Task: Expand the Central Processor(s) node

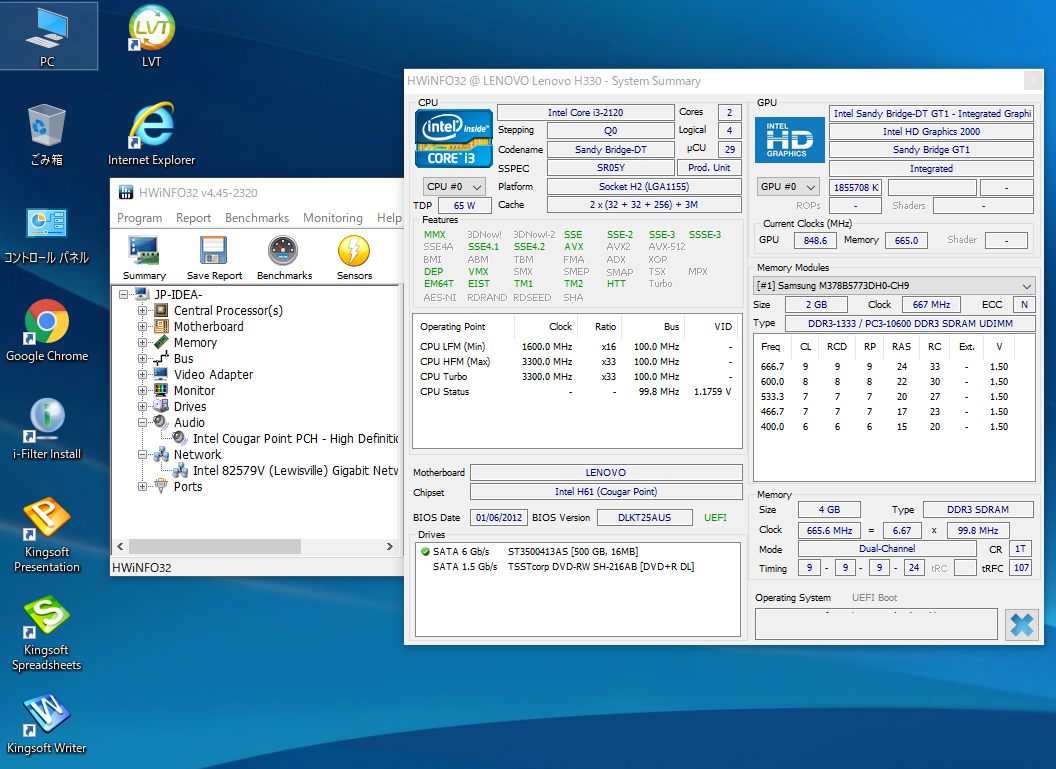Action: [x=142, y=310]
